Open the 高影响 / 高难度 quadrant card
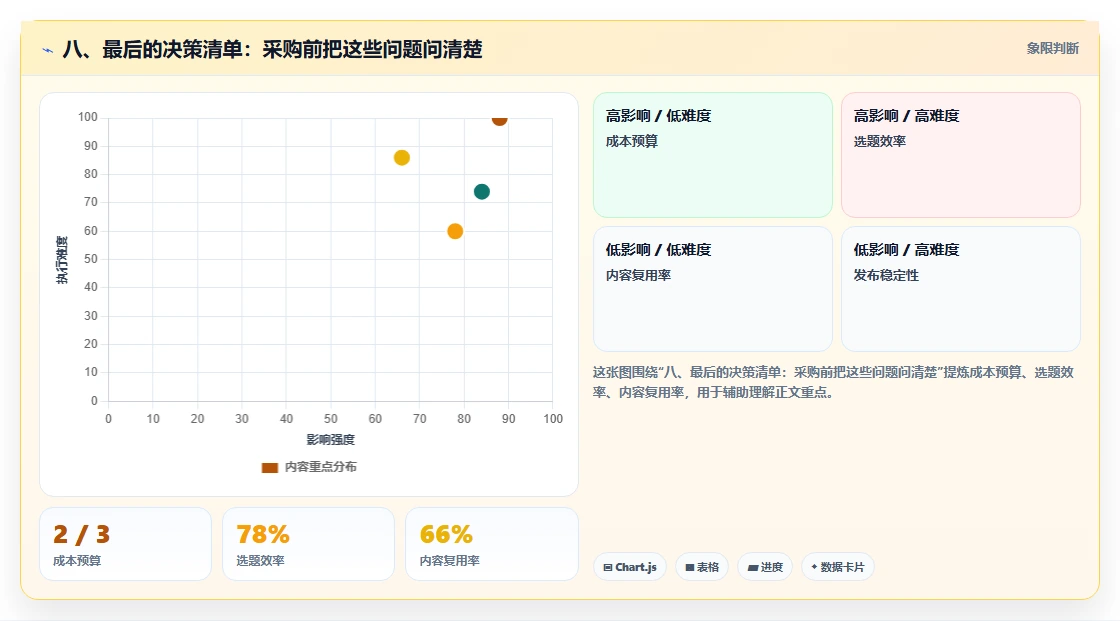1120x621 pixels. pyautogui.click(x=961, y=155)
